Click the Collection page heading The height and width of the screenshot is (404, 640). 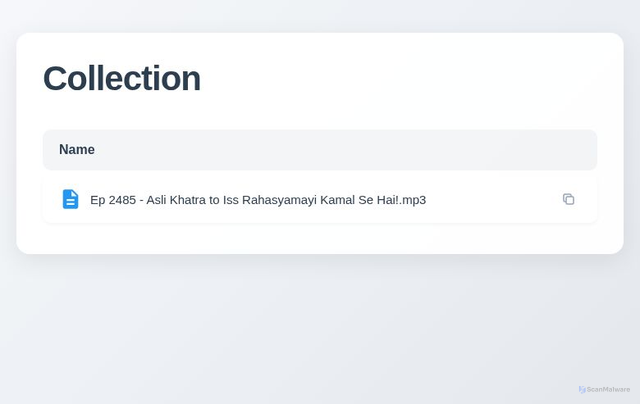coord(121,78)
